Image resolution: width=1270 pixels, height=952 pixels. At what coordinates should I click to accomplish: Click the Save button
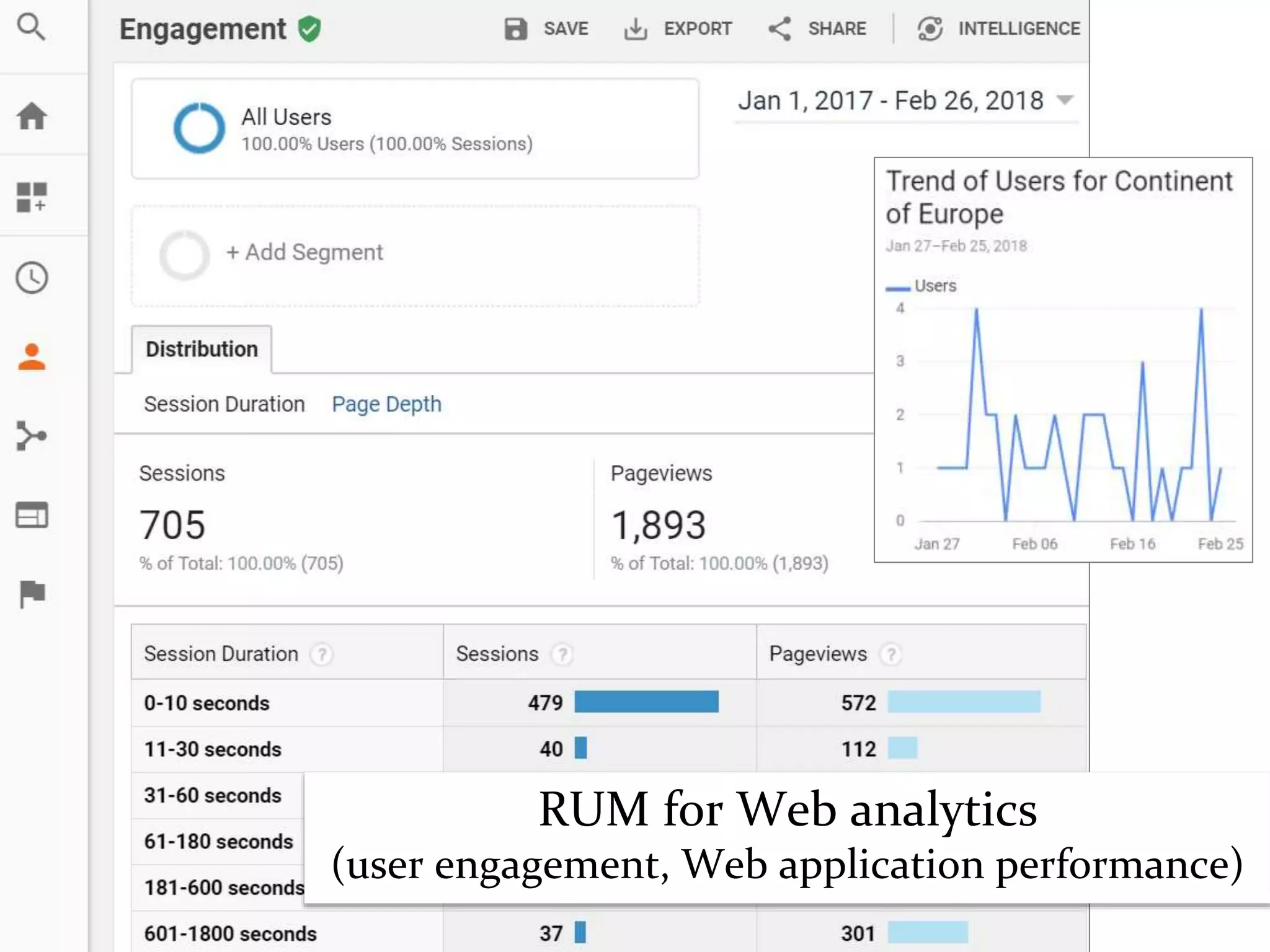(546, 29)
